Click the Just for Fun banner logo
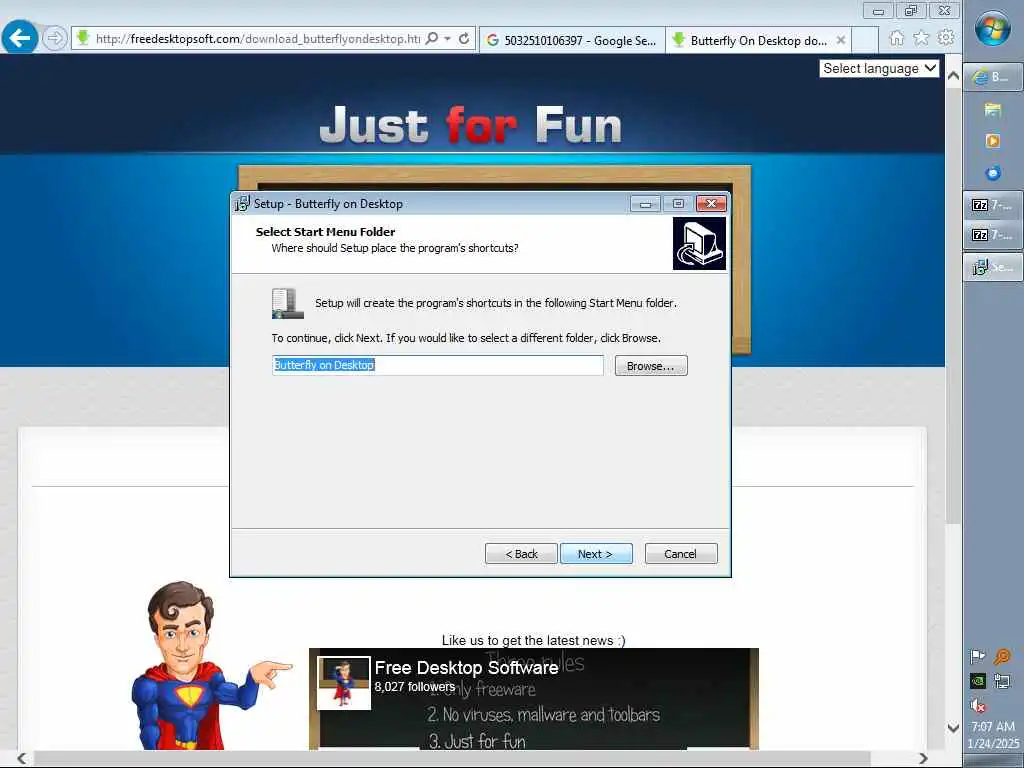Viewport: 1024px width, 768px height. [470, 124]
